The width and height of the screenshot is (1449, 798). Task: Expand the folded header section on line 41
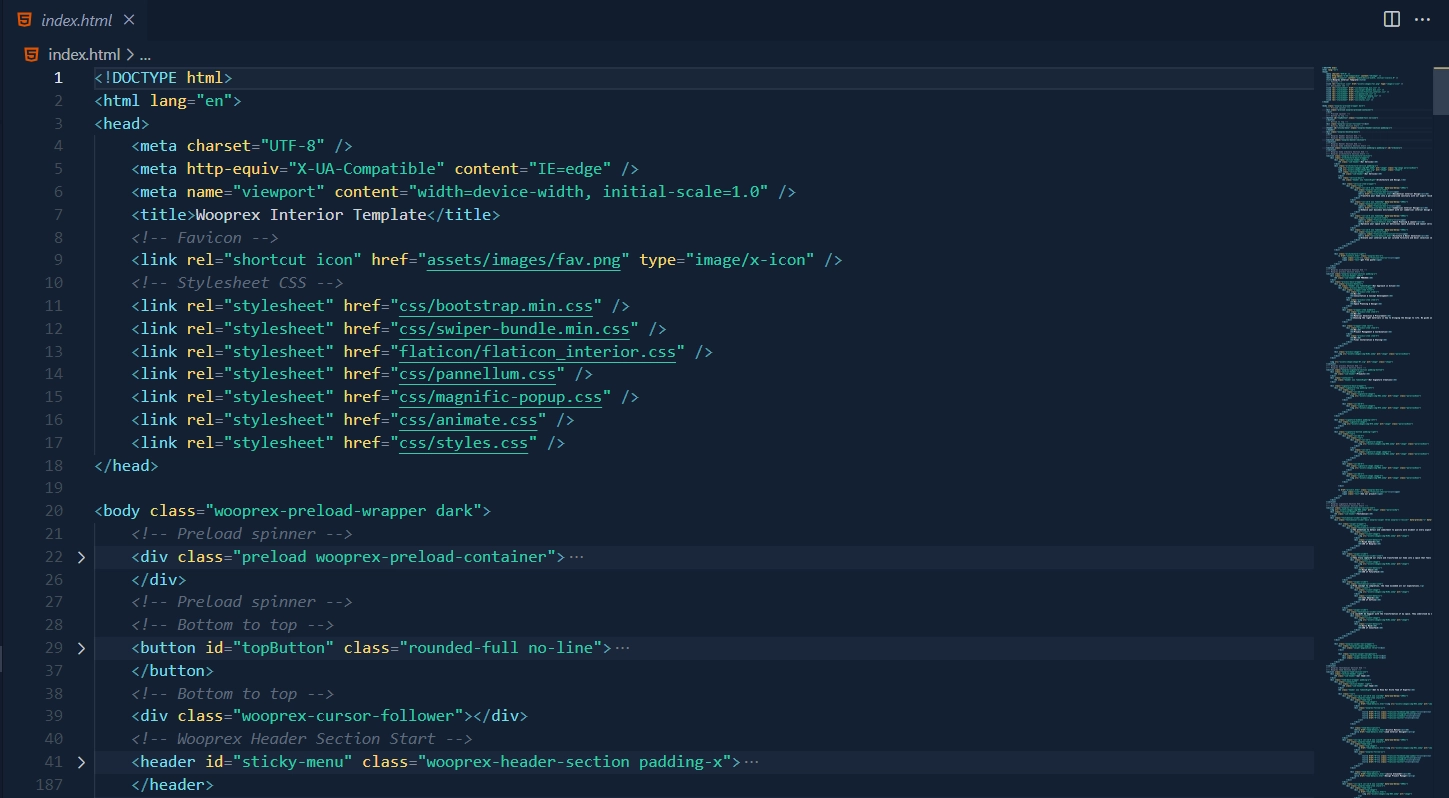81,761
